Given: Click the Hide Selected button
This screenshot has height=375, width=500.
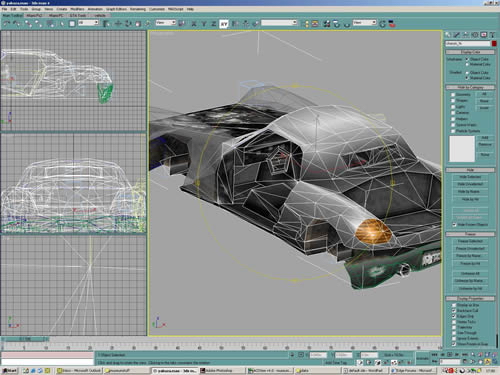Looking at the screenshot, I should point(470,177).
